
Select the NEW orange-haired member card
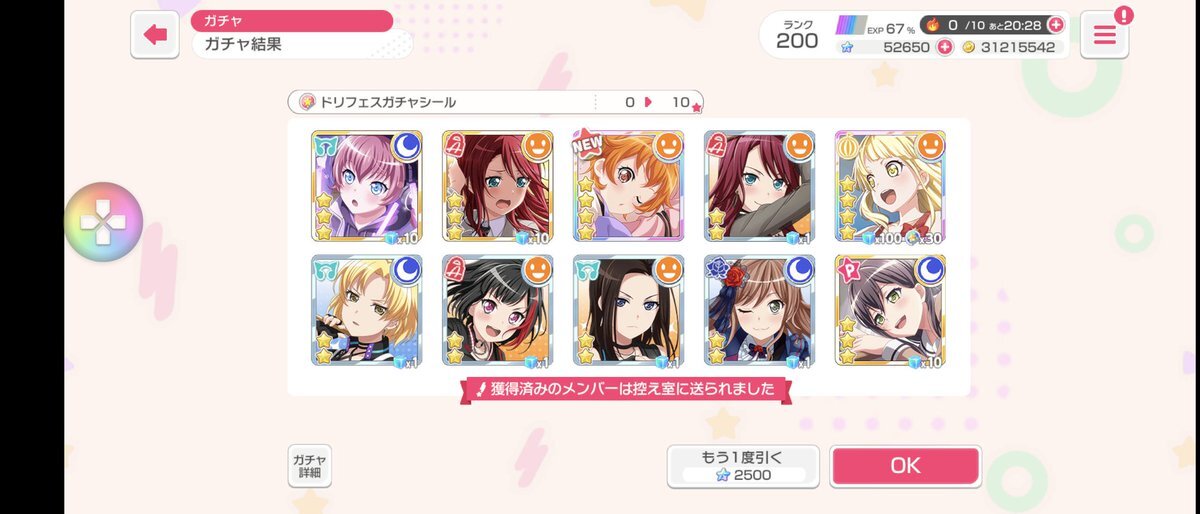pyautogui.click(x=628, y=186)
